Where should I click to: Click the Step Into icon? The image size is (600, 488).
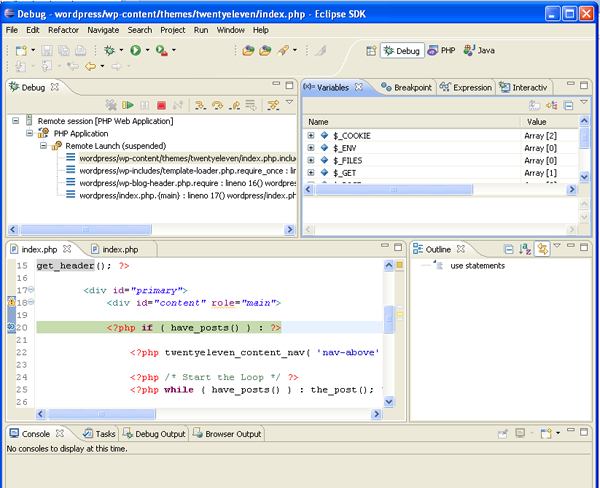(x=200, y=105)
